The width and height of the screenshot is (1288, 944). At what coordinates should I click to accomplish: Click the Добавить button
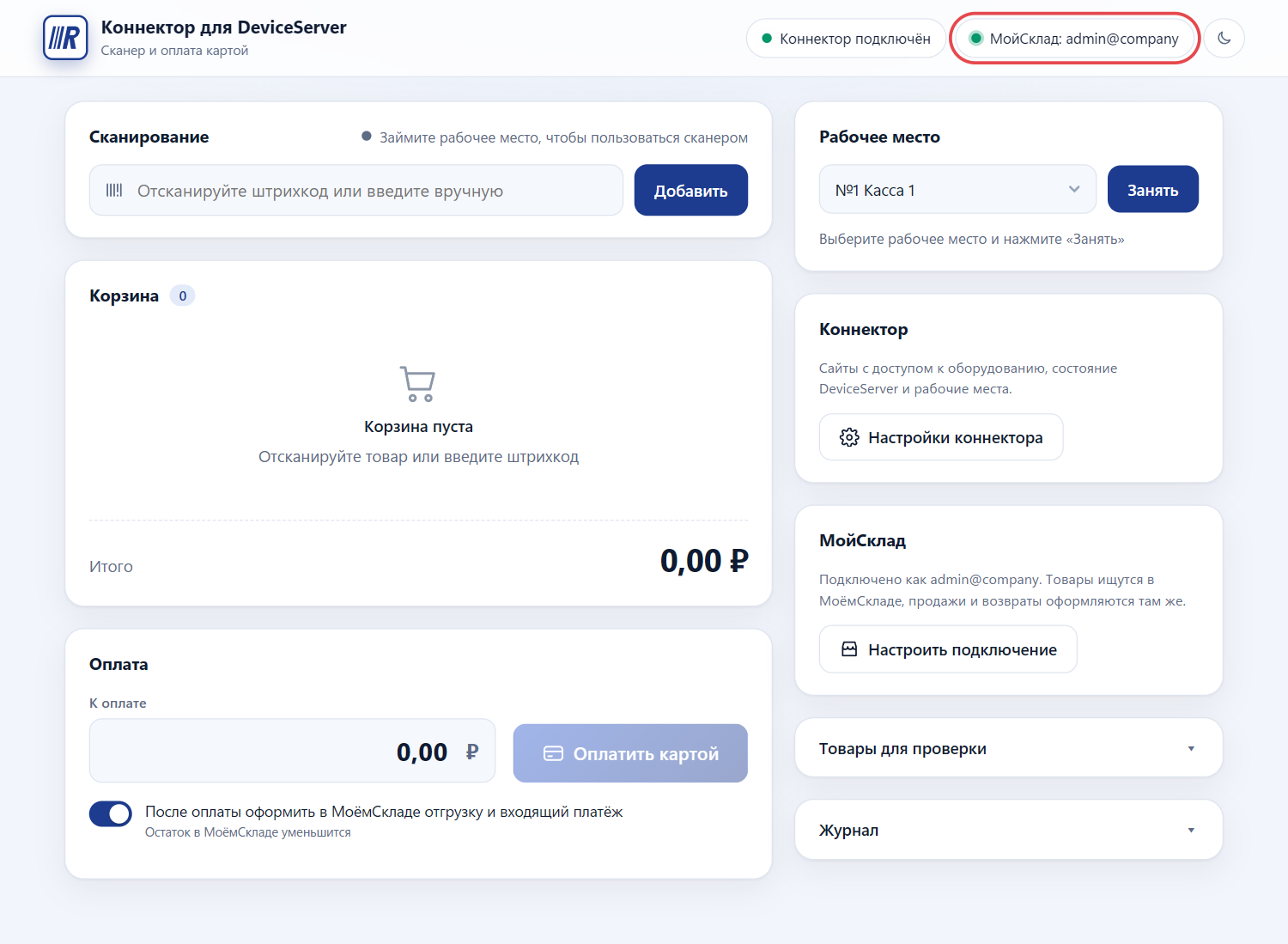[x=691, y=191]
